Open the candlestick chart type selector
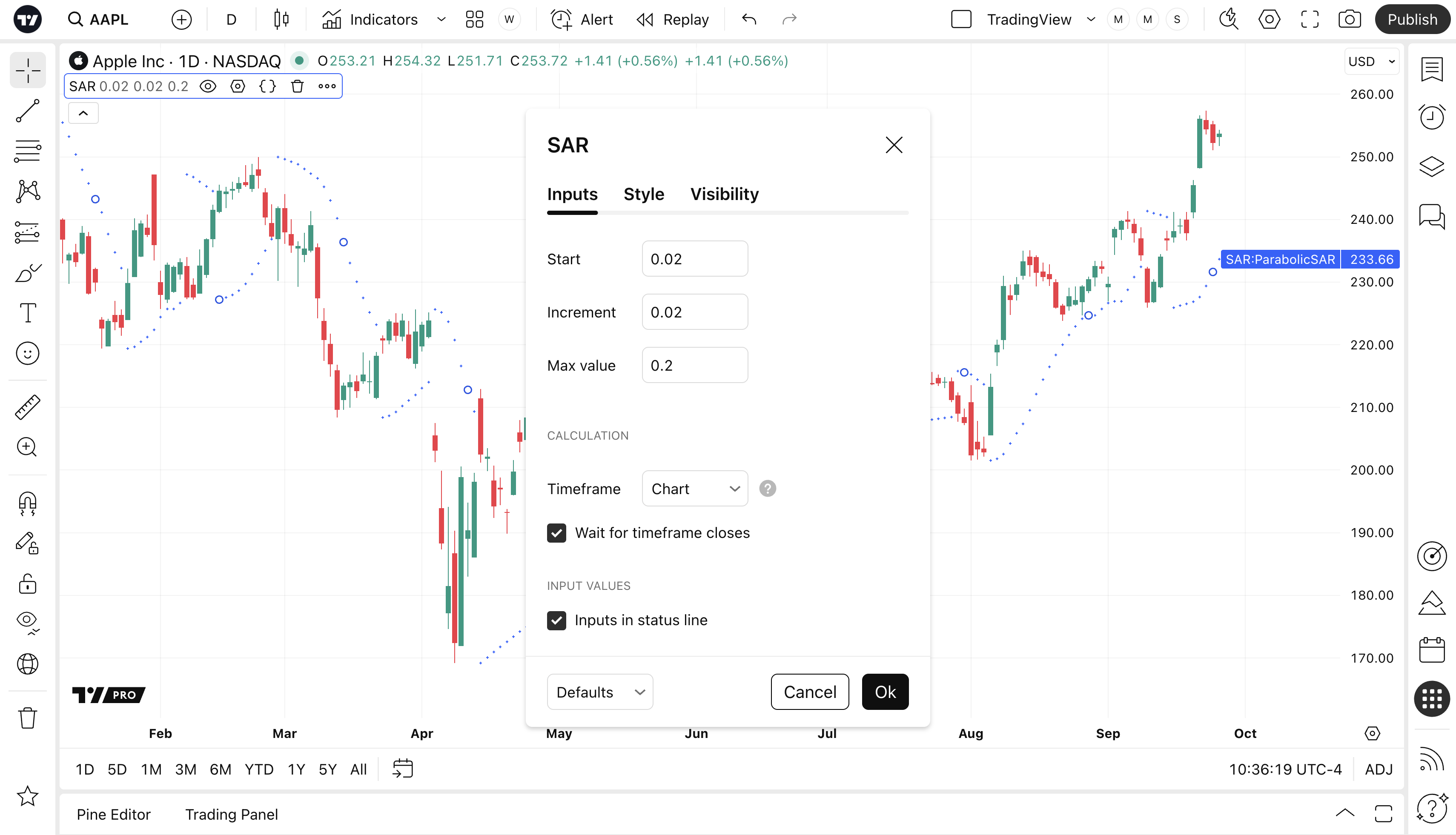1456x835 pixels. pyautogui.click(x=281, y=20)
